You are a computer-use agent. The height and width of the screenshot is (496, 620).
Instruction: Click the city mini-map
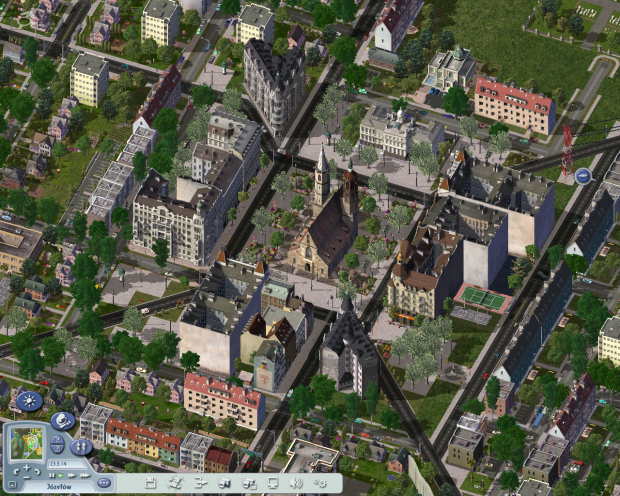(26, 443)
